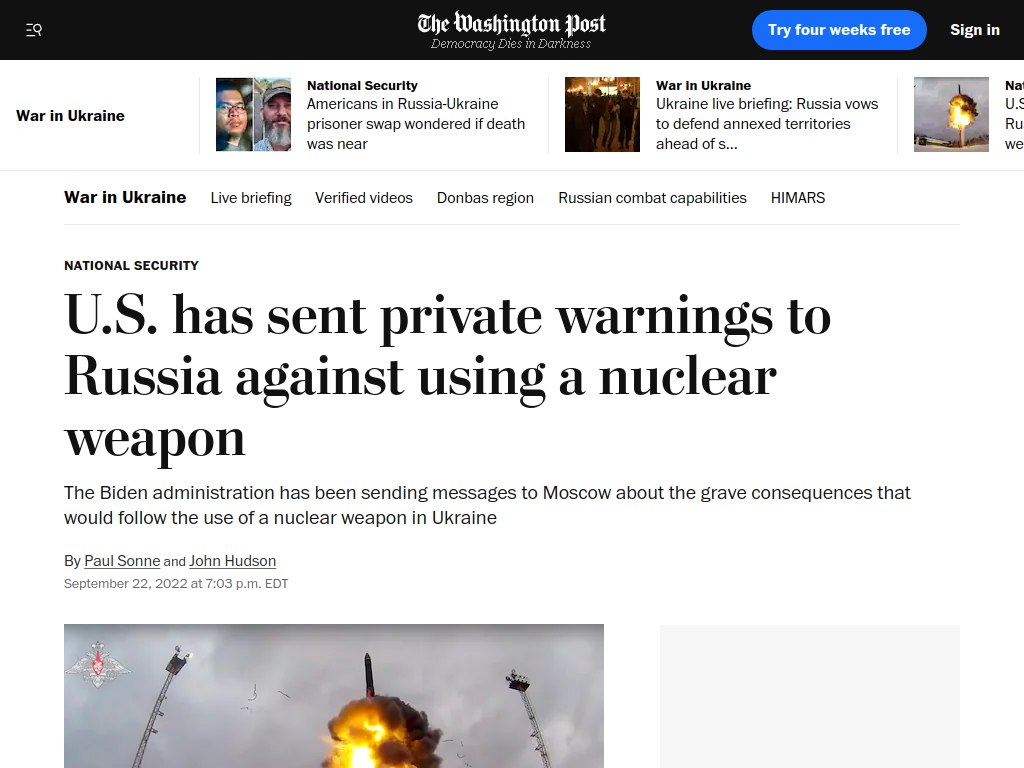This screenshot has width=1024, height=768.
Task: Click the missile launch article image
Action: tap(334, 696)
